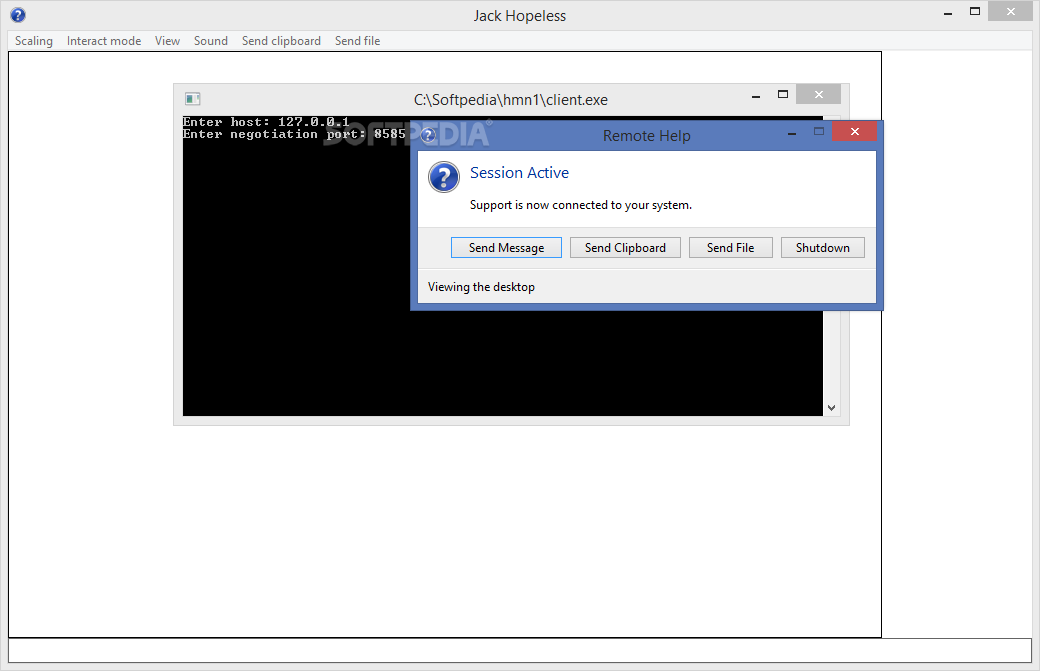The image size is (1040, 671).
Task: Close the Jack Hopeless window
Action: pyautogui.click(x=1010, y=11)
